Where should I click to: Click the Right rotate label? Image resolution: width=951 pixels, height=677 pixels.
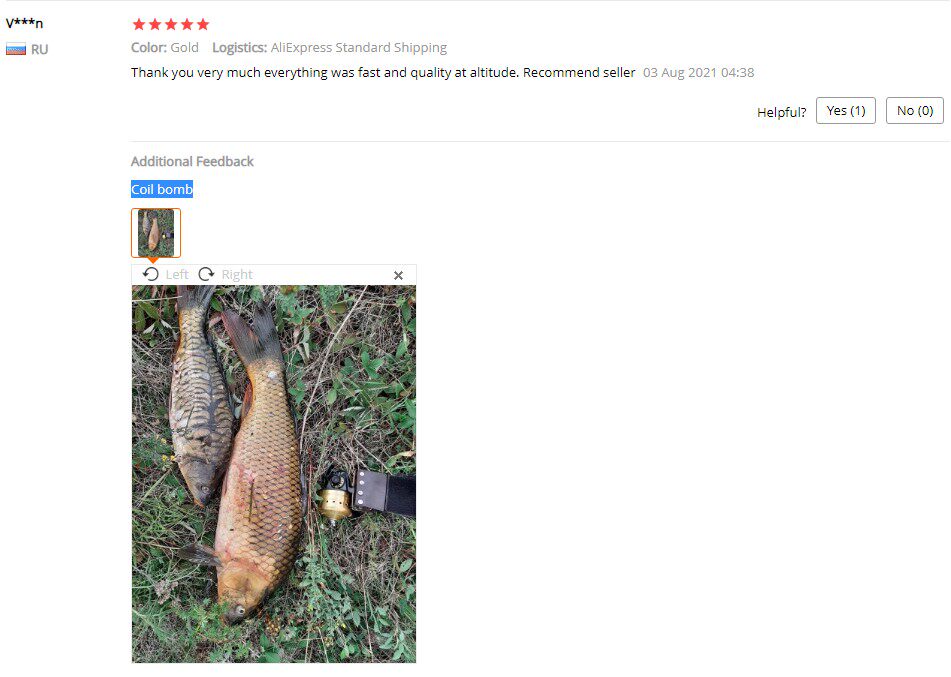pos(237,275)
